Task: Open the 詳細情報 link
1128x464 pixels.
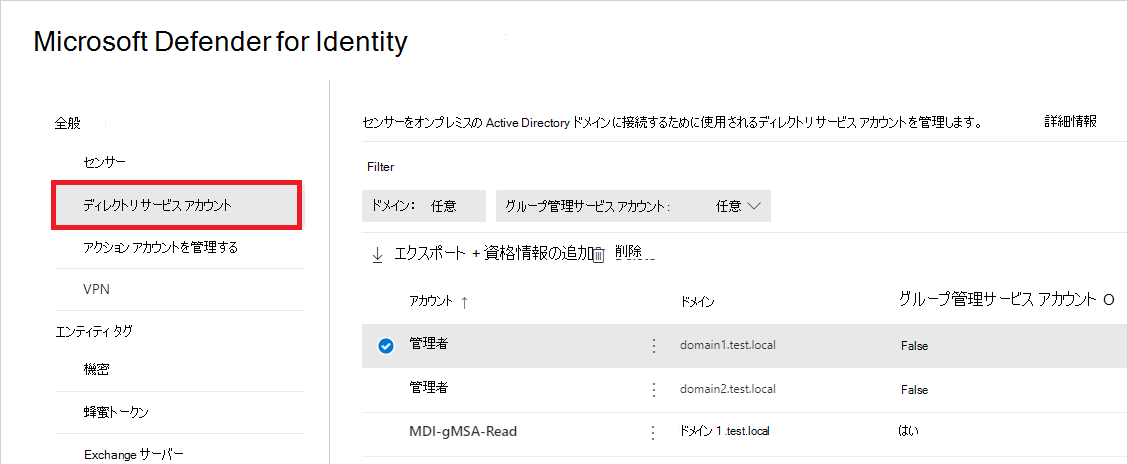Action: 1070,121
